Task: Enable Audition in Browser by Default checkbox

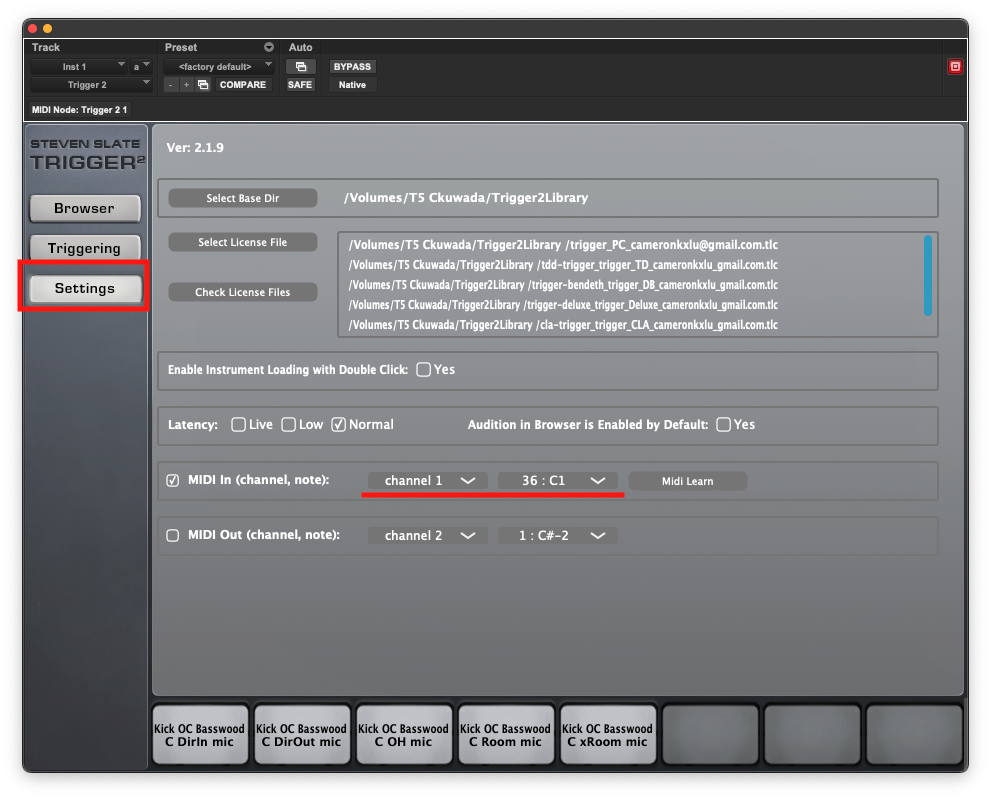Action: [x=724, y=425]
